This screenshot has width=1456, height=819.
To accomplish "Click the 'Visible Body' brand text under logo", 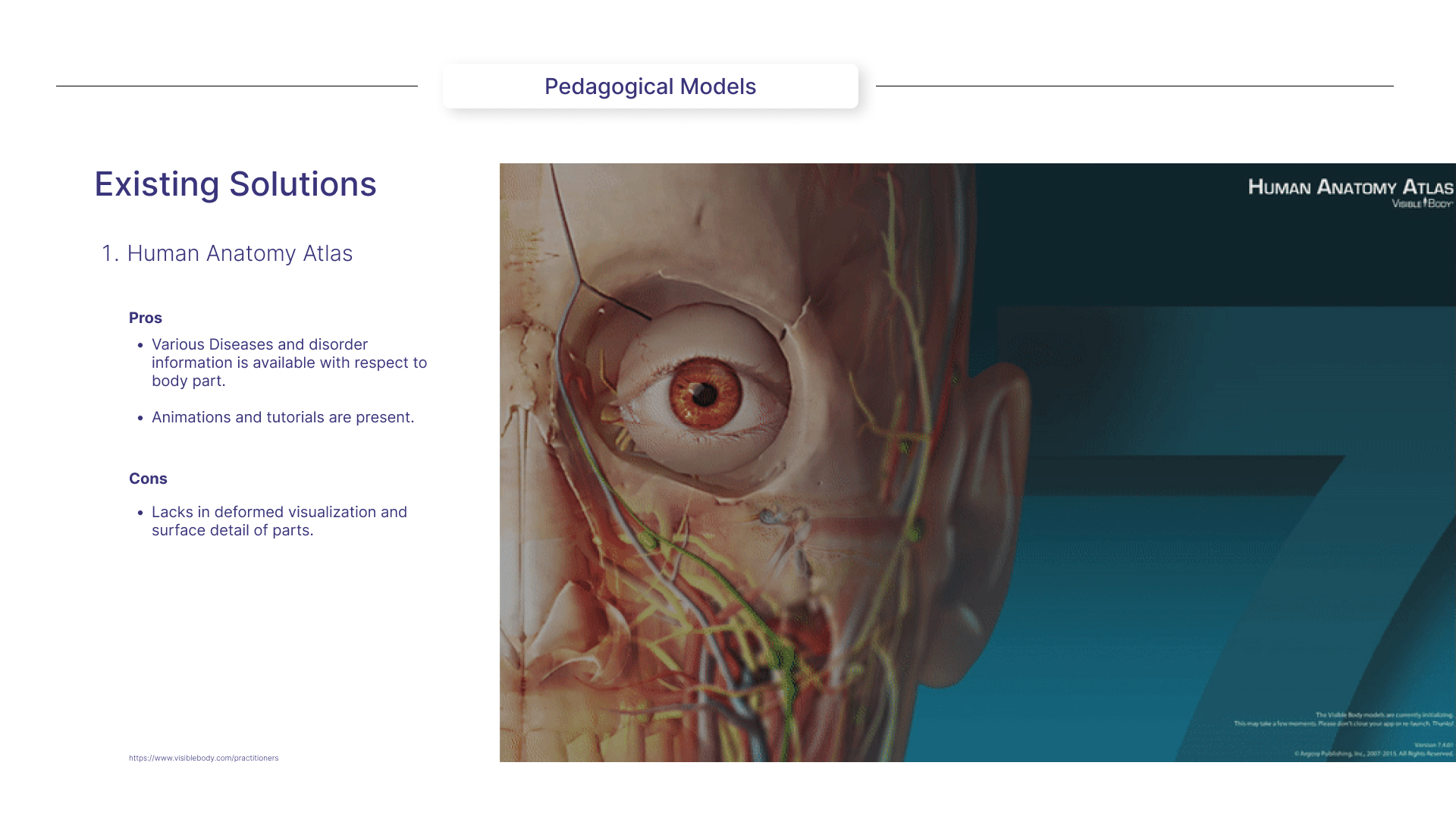I will coord(1422,204).
